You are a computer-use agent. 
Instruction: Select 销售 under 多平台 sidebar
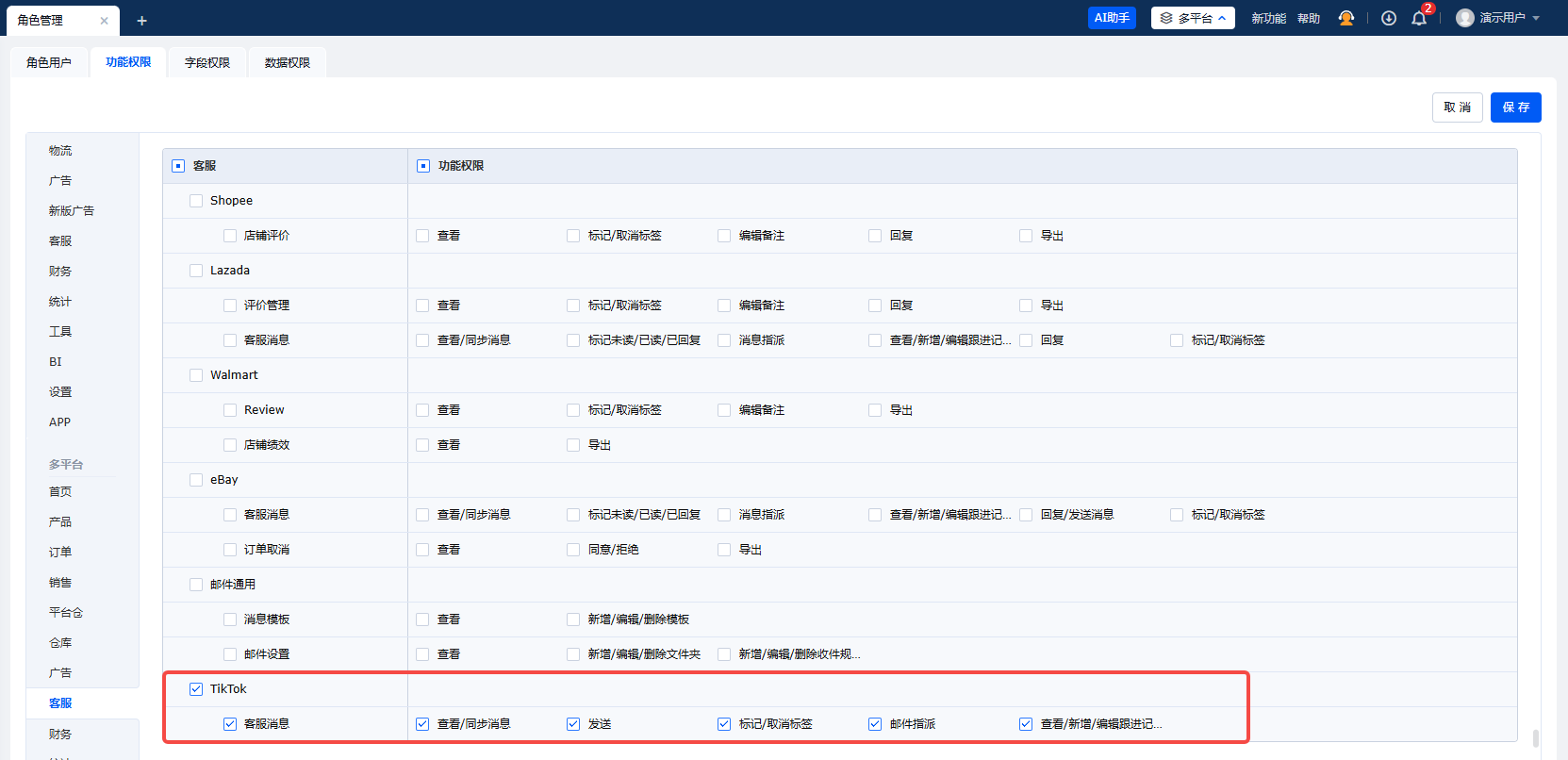(60, 583)
